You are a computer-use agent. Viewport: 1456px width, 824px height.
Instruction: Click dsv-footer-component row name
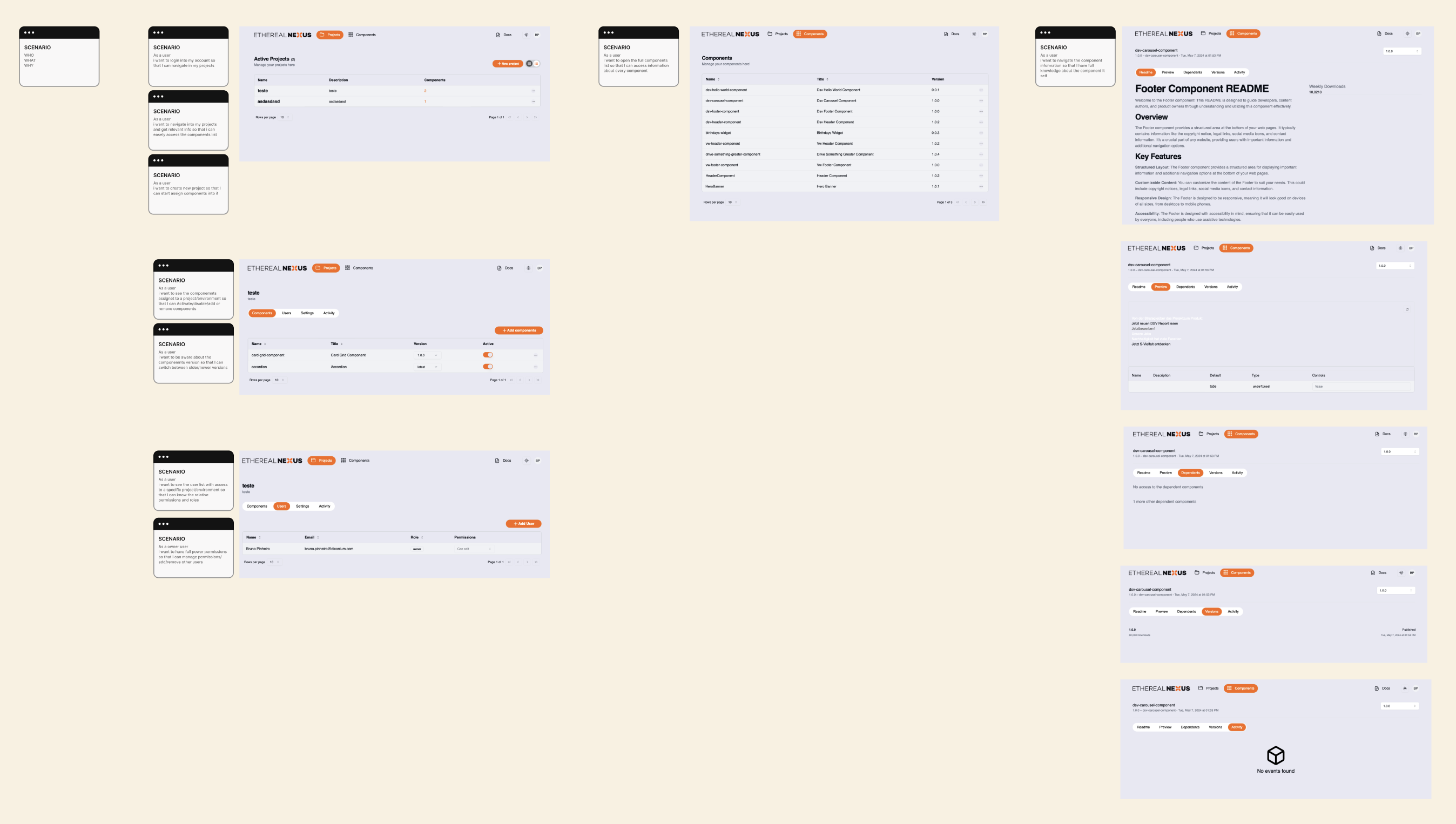[x=722, y=111]
